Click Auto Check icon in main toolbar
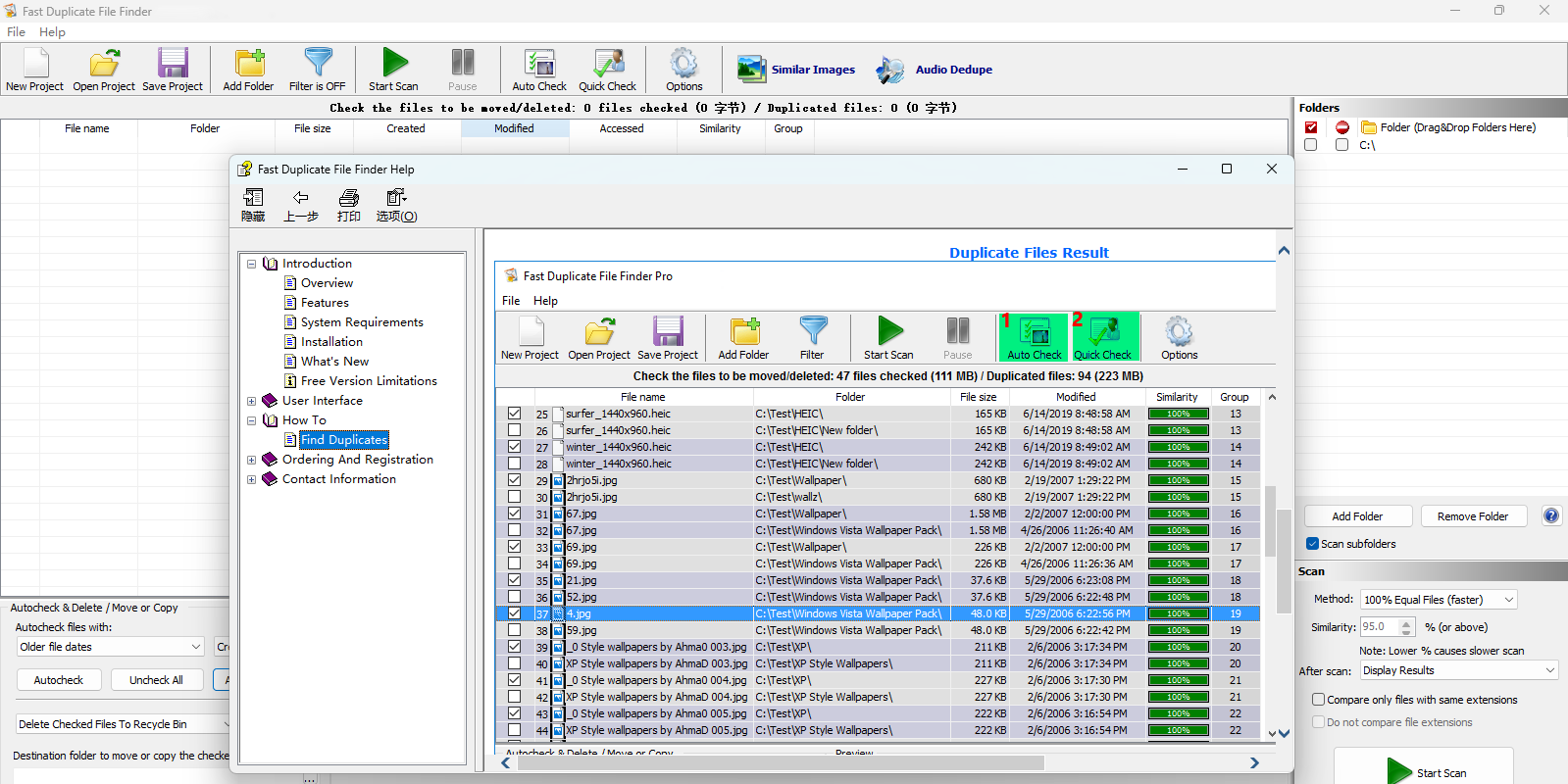This screenshot has width=1568, height=784. pos(539,63)
